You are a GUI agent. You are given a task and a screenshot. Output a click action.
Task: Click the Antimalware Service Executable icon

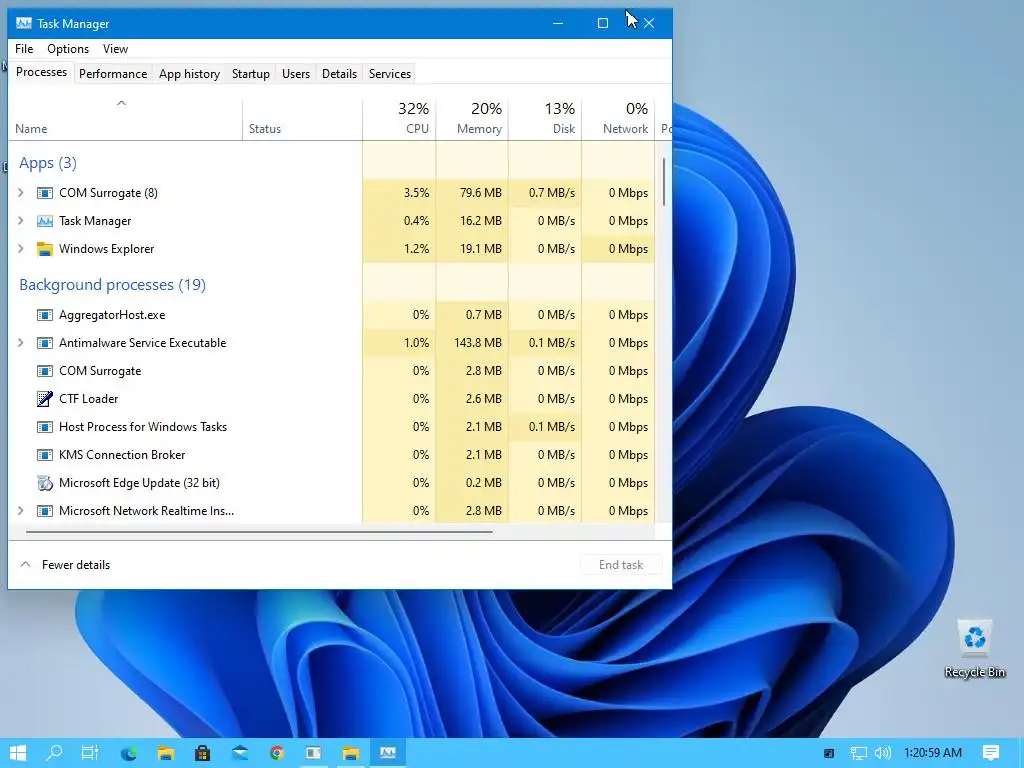pos(44,343)
